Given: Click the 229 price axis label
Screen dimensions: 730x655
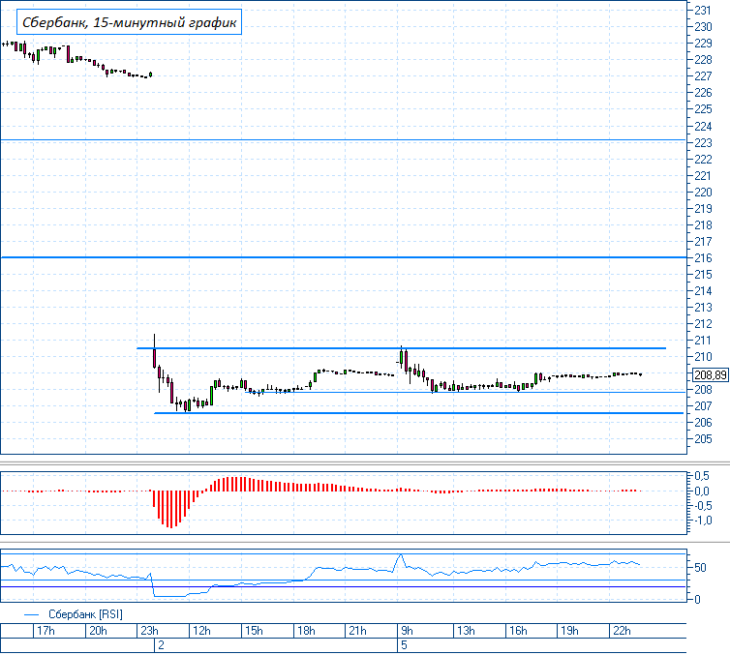Looking at the screenshot, I should 703,43.
